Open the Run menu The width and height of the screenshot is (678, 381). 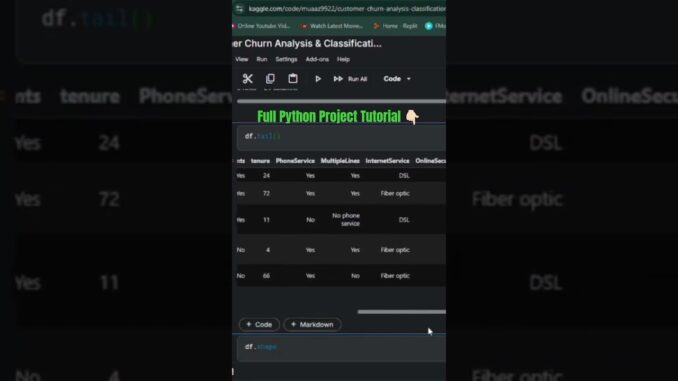tap(262, 59)
